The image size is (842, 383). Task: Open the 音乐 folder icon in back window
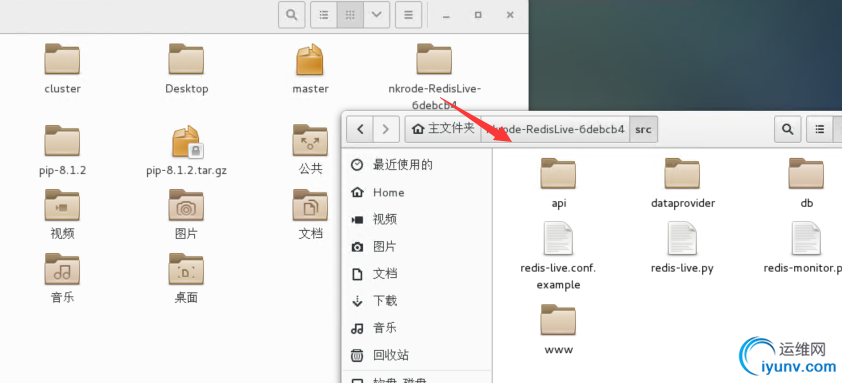(62, 269)
